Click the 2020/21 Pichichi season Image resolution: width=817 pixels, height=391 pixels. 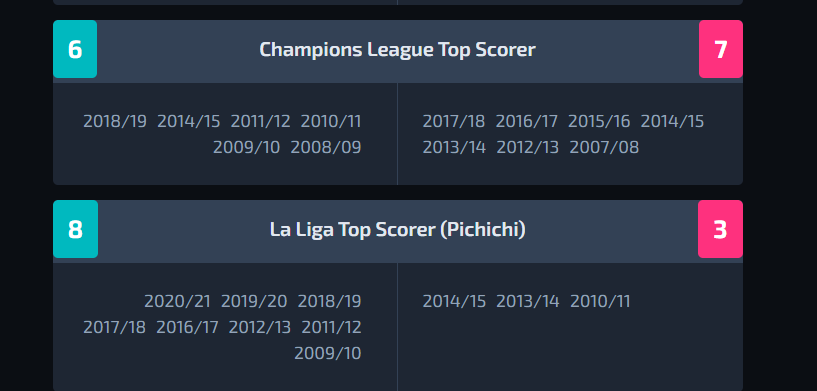click(x=177, y=301)
